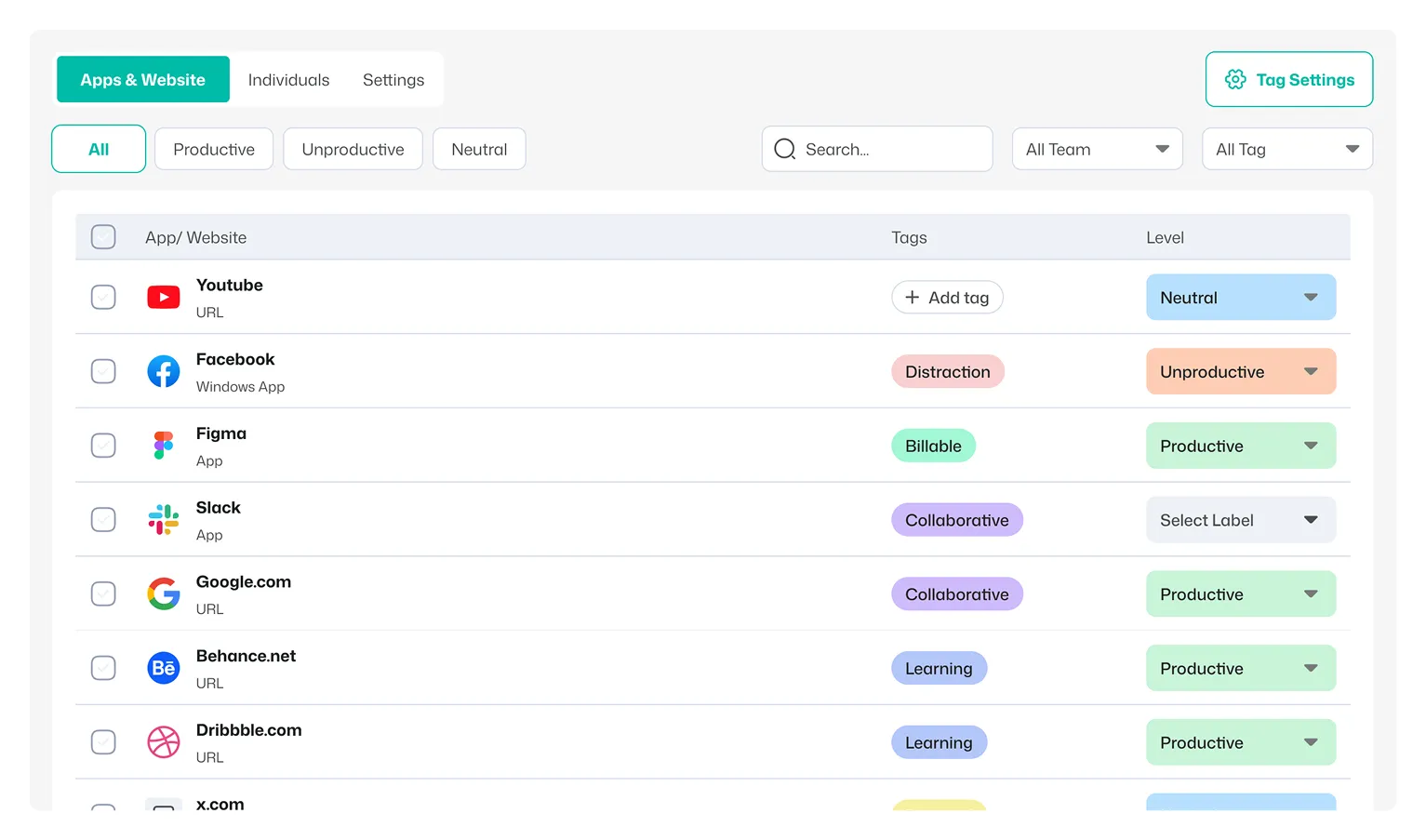Open Tag Settings
Image resolution: width=1426 pixels, height=840 pixels.
pos(1289,79)
